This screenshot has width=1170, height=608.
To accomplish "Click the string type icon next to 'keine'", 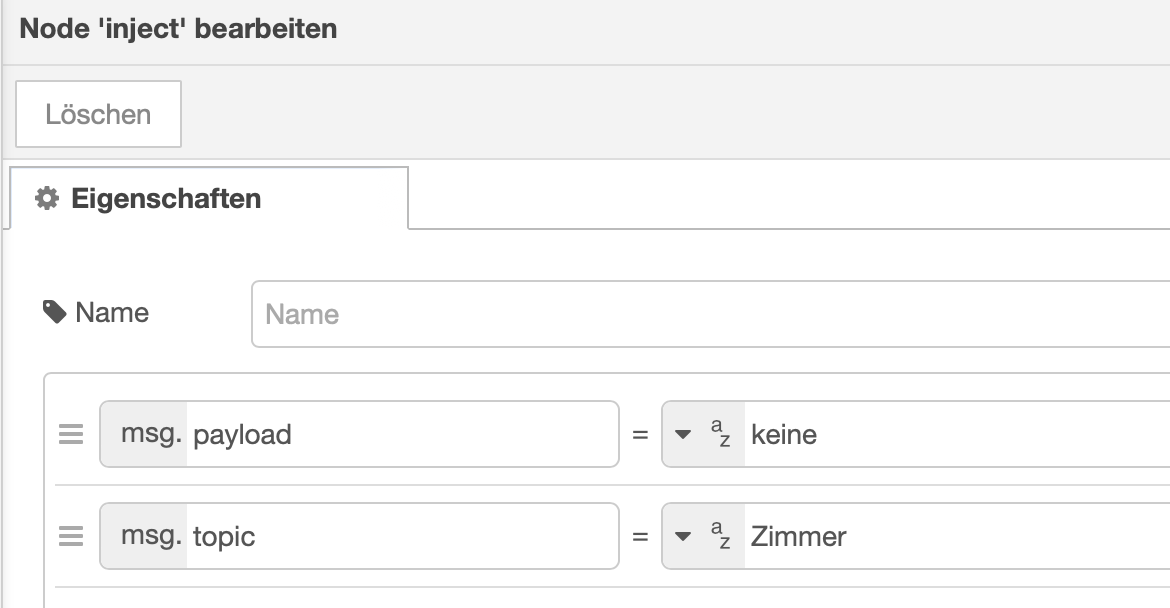I will pyautogui.click(x=720, y=435).
